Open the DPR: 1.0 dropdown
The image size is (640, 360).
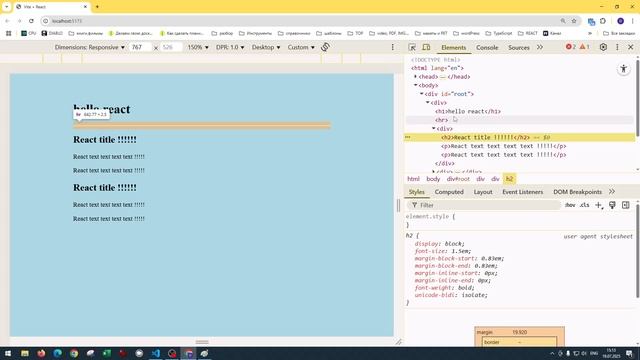(x=230, y=47)
